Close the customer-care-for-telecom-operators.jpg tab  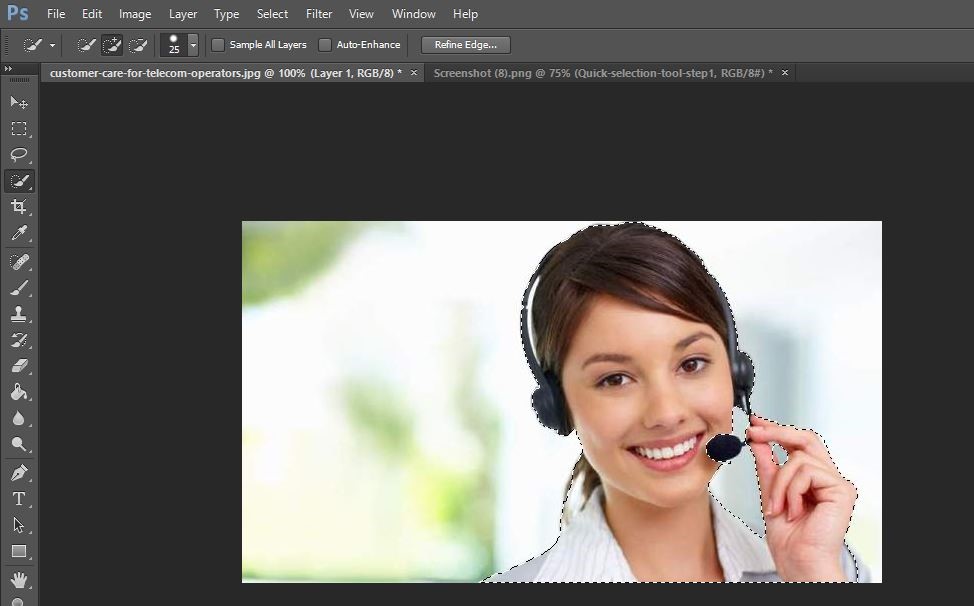pos(414,73)
